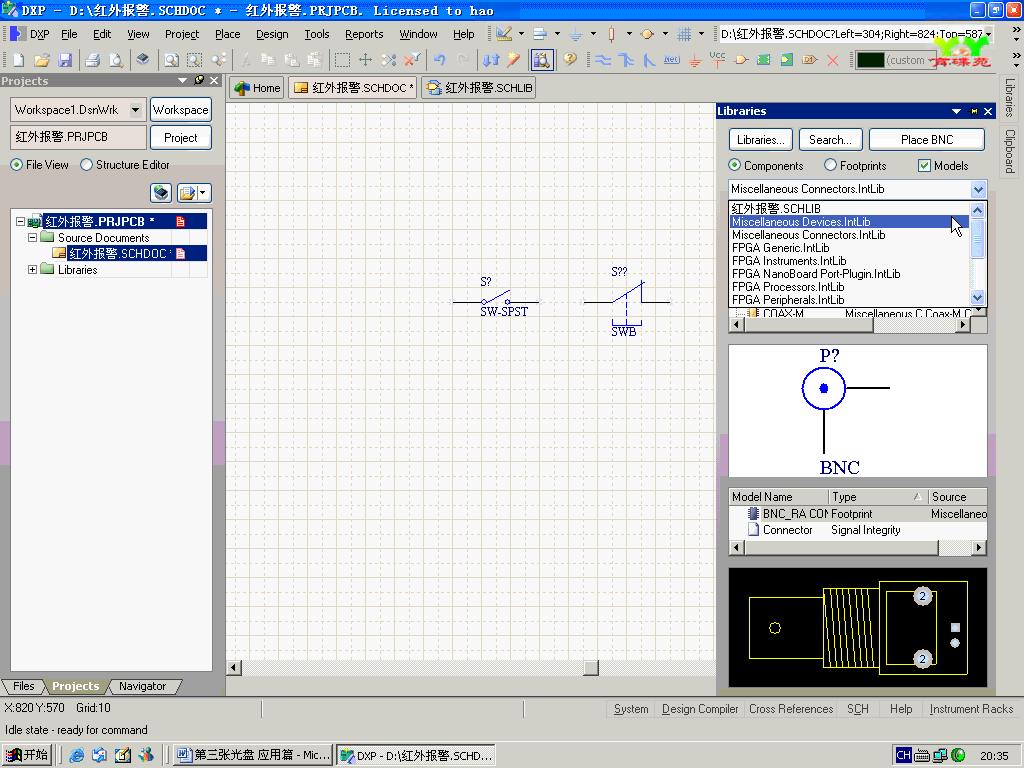The image size is (1024, 768).
Task: Select the Components radio button
Action: [x=735, y=165]
